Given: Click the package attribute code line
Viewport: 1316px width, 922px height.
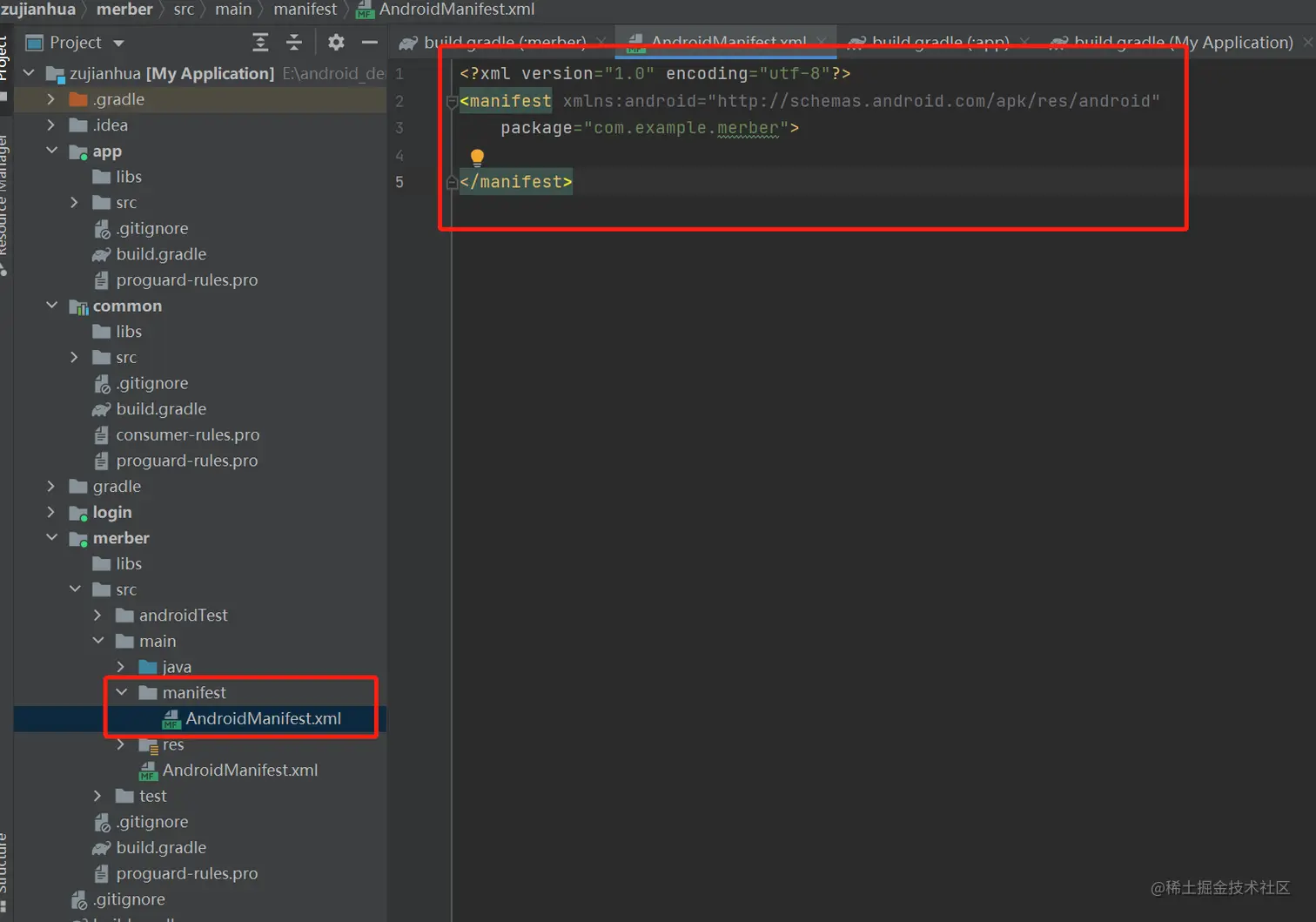Looking at the screenshot, I should pyautogui.click(x=649, y=128).
